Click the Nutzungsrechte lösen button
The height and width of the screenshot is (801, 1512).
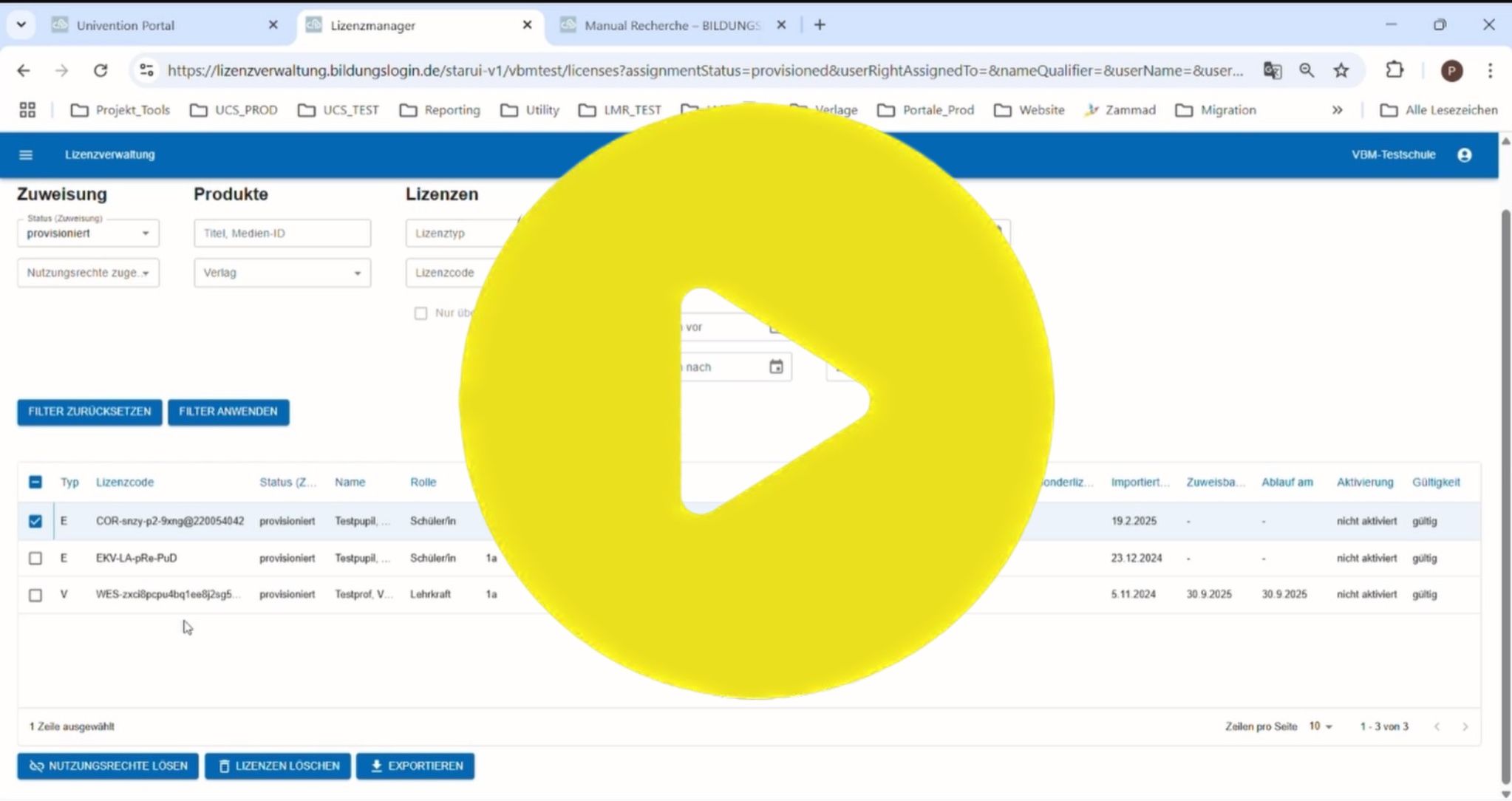[x=108, y=766]
